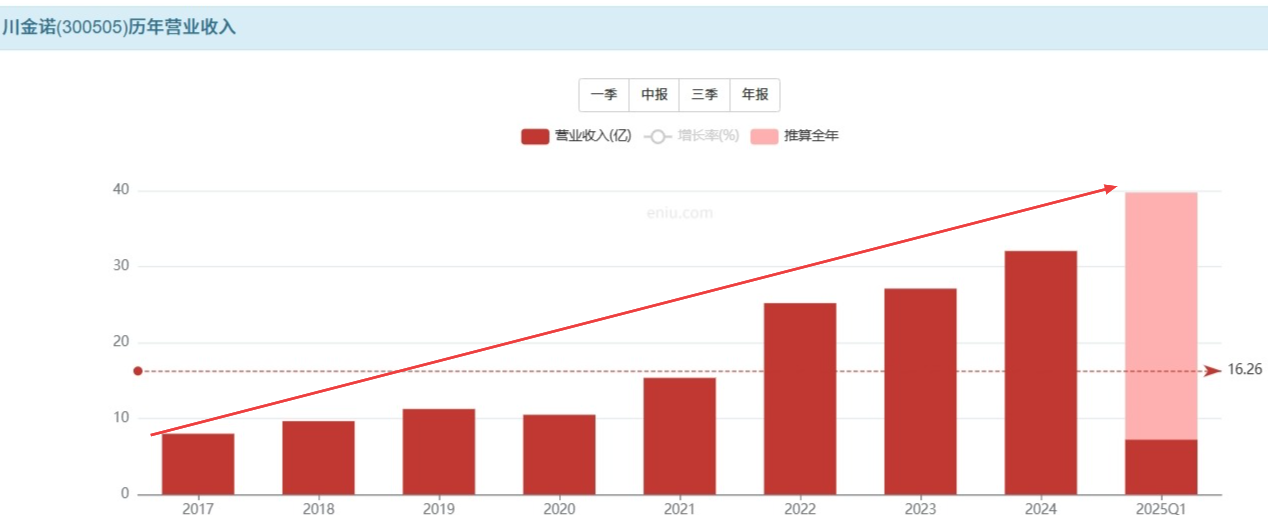Click the 2019 revenue bar
Image resolution: width=1268 pixels, height=515 pixels.
tap(439, 452)
